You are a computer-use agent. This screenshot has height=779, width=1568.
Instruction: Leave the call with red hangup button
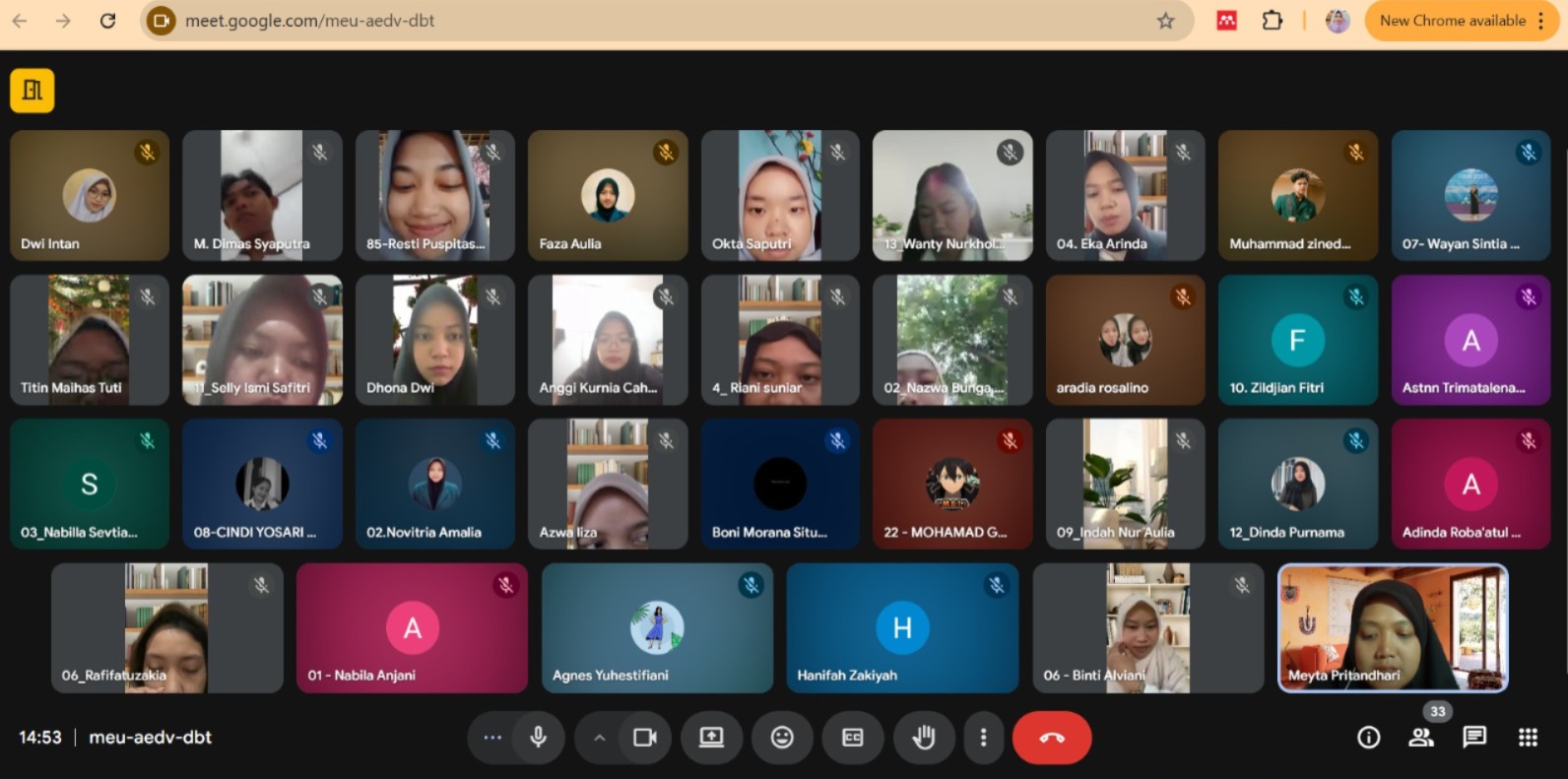[x=1051, y=738]
